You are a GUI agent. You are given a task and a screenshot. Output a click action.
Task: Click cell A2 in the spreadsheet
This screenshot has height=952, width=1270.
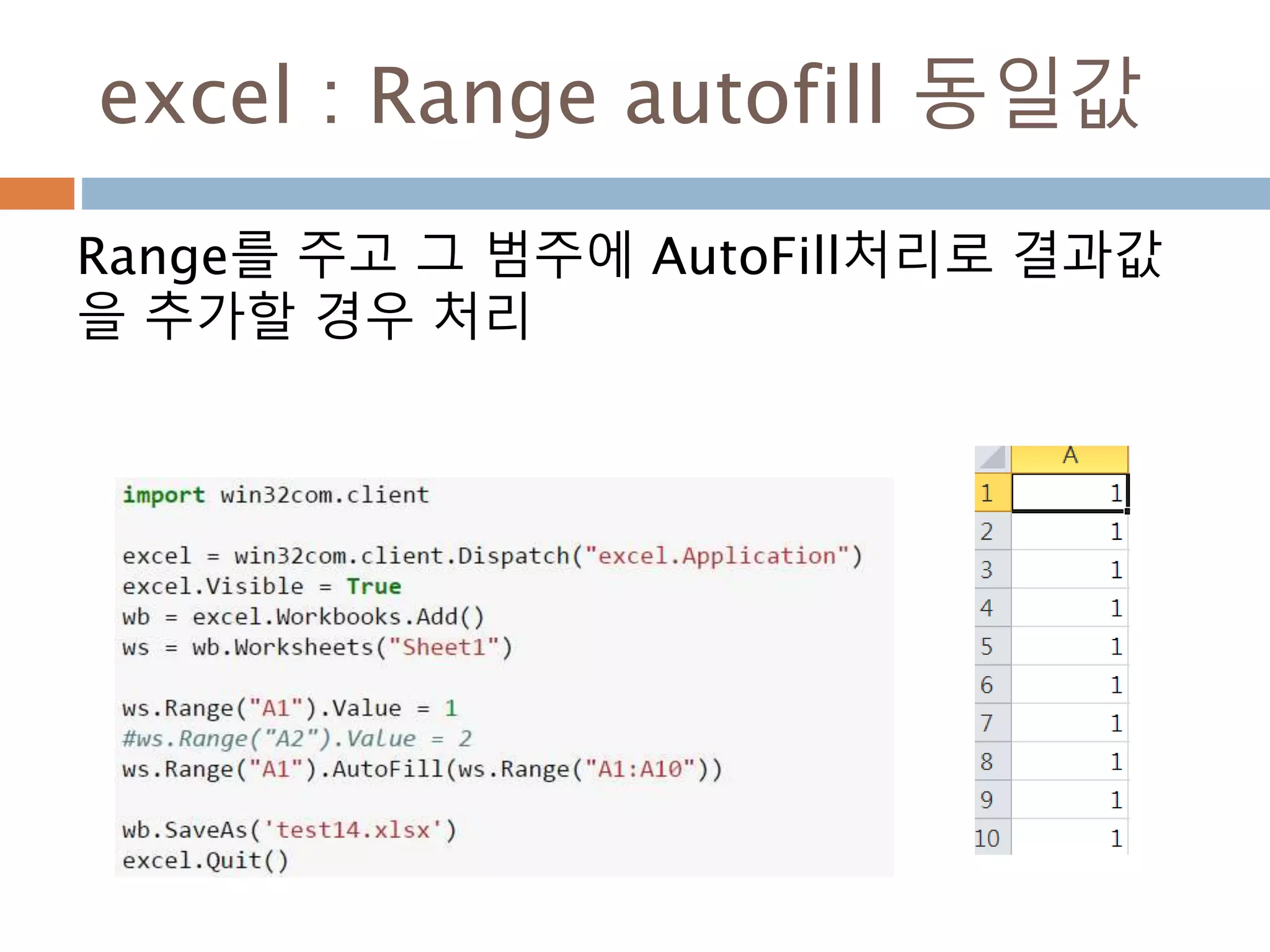pos(1070,532)
